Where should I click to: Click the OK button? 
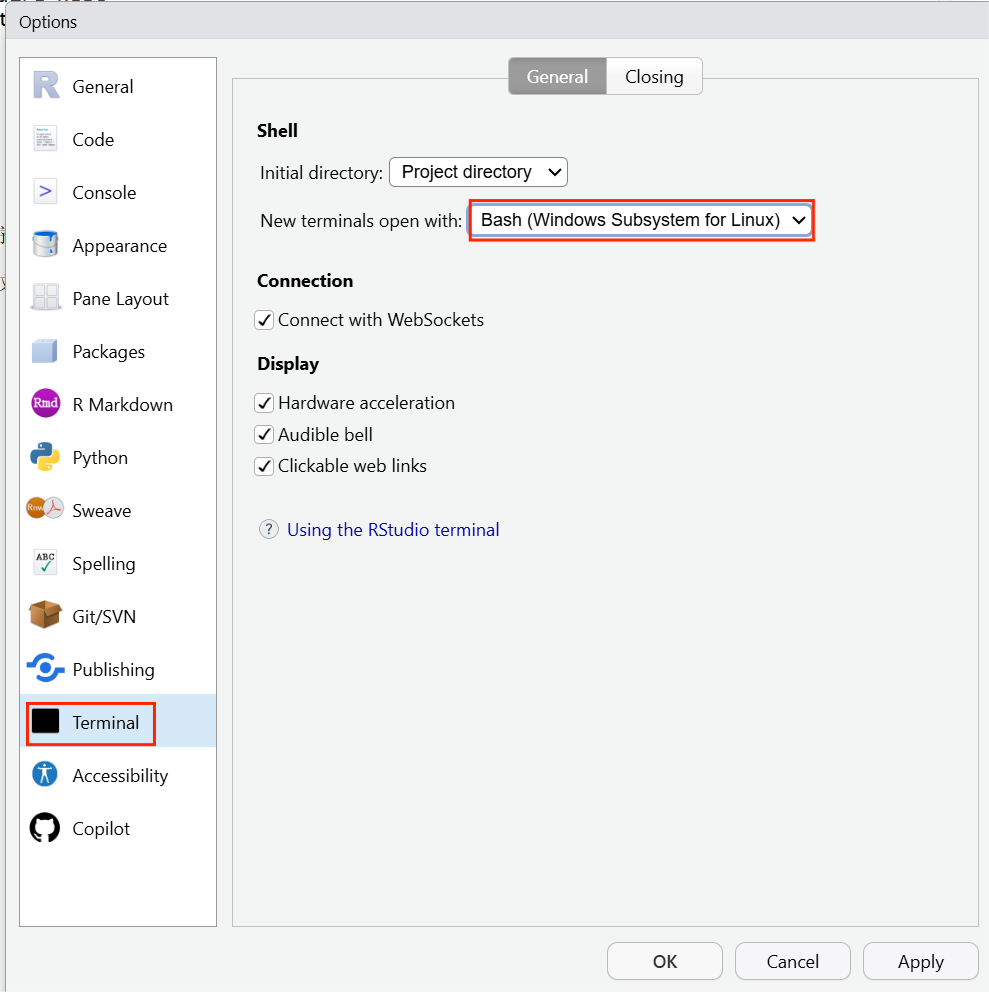click(x=665, y=962)
